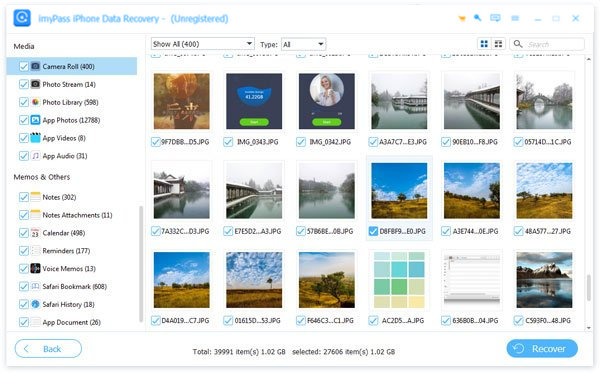600x373 pixels.
Task: Click the Photo Library flower icon
Action: [35, 102]
